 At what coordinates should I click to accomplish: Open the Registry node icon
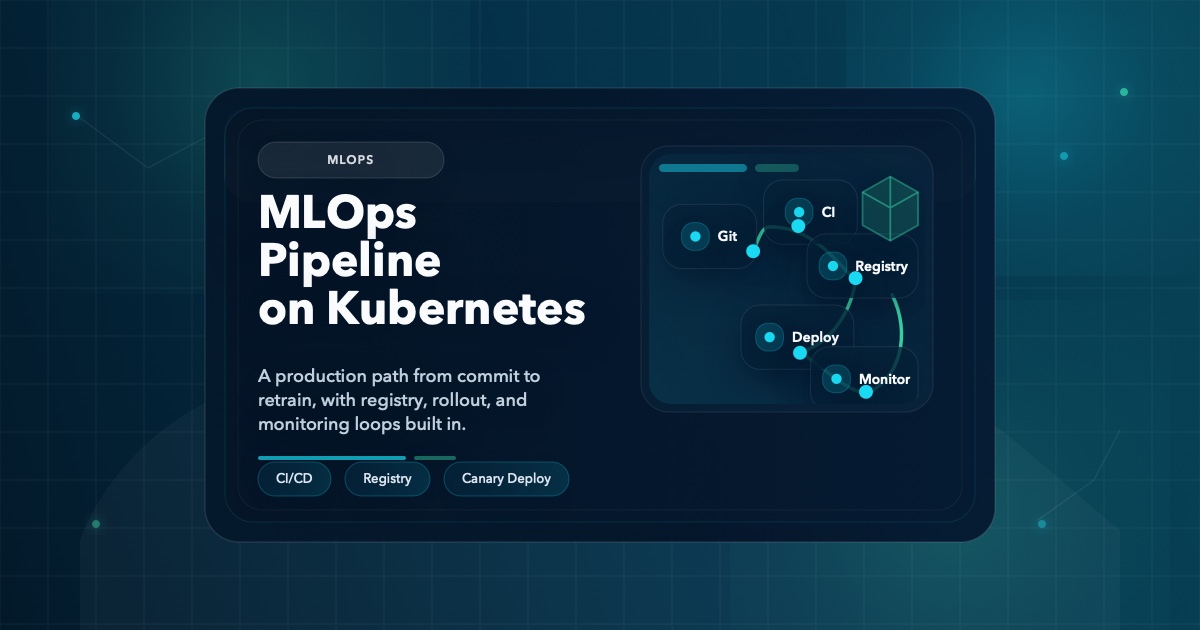pos(831,267)
